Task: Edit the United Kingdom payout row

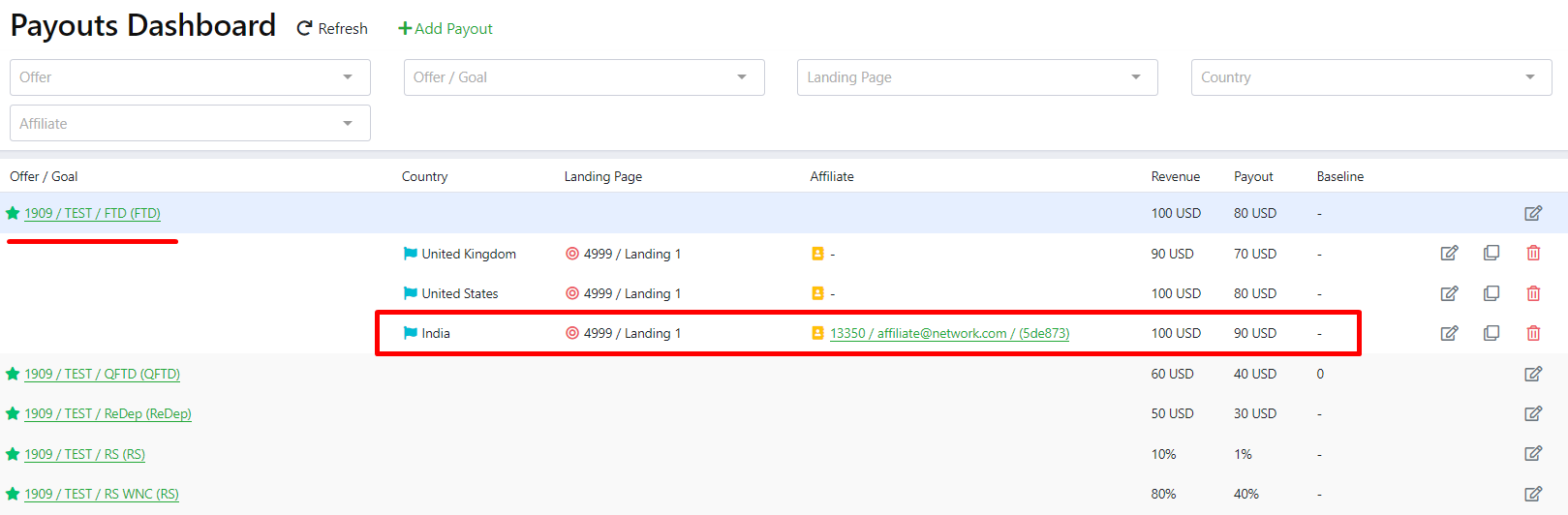Action: (x=1449, y=254)
